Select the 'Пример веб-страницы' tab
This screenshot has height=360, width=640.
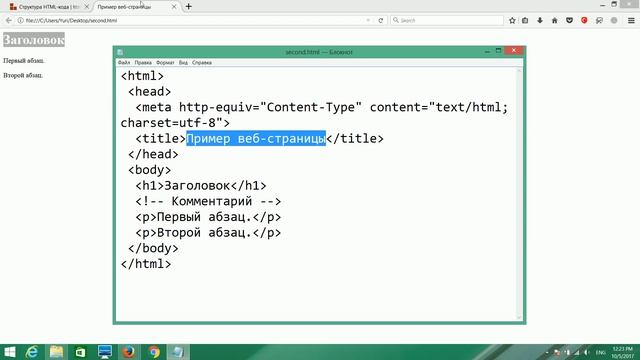point(136,7)
